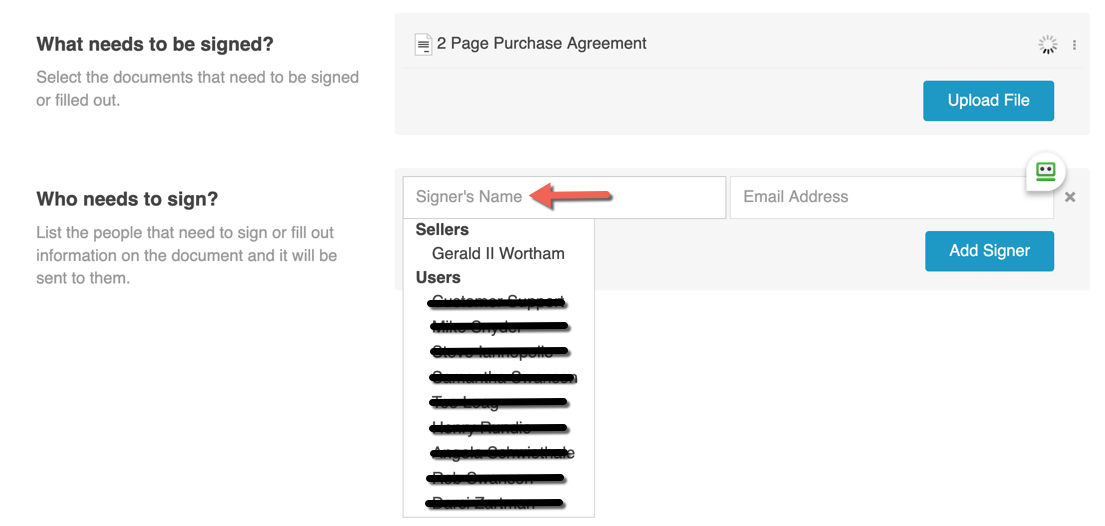This screenshot has height=526, width=1105.
Task: Choose the last redacted user, Darci
Action: pyautogui.click(x=495, y=503)
